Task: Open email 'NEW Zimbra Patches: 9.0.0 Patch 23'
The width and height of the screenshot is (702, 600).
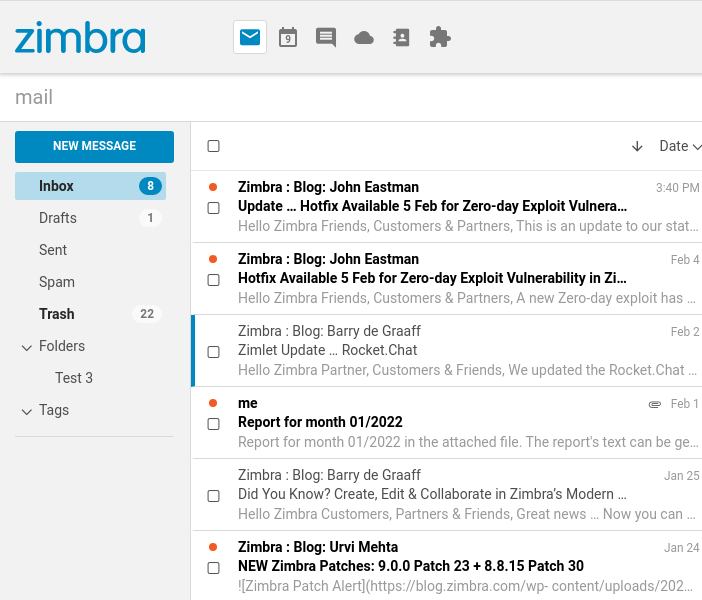Action: tap(447, 566)
